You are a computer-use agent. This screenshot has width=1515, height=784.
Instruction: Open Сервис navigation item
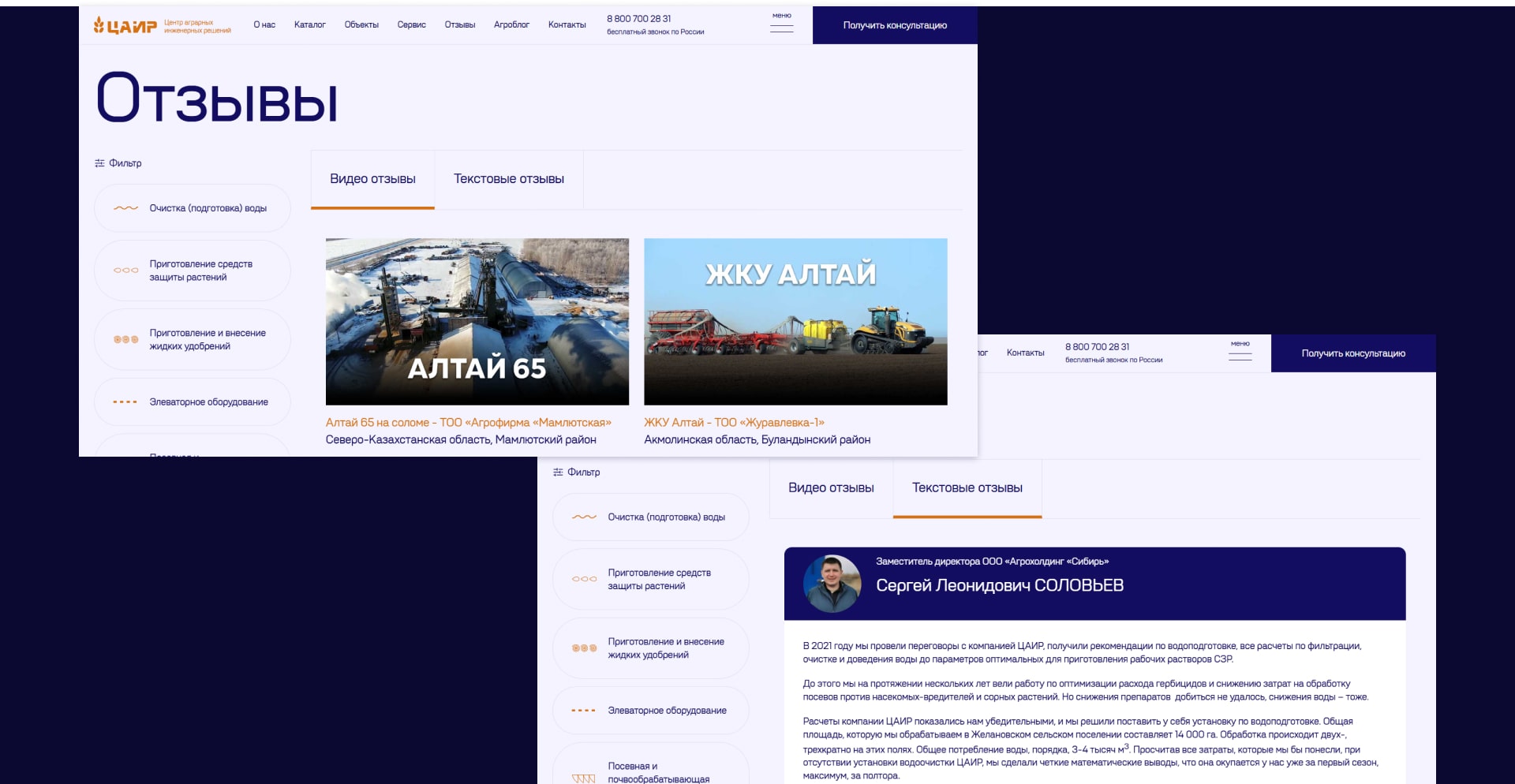click(x=412, y=25)
